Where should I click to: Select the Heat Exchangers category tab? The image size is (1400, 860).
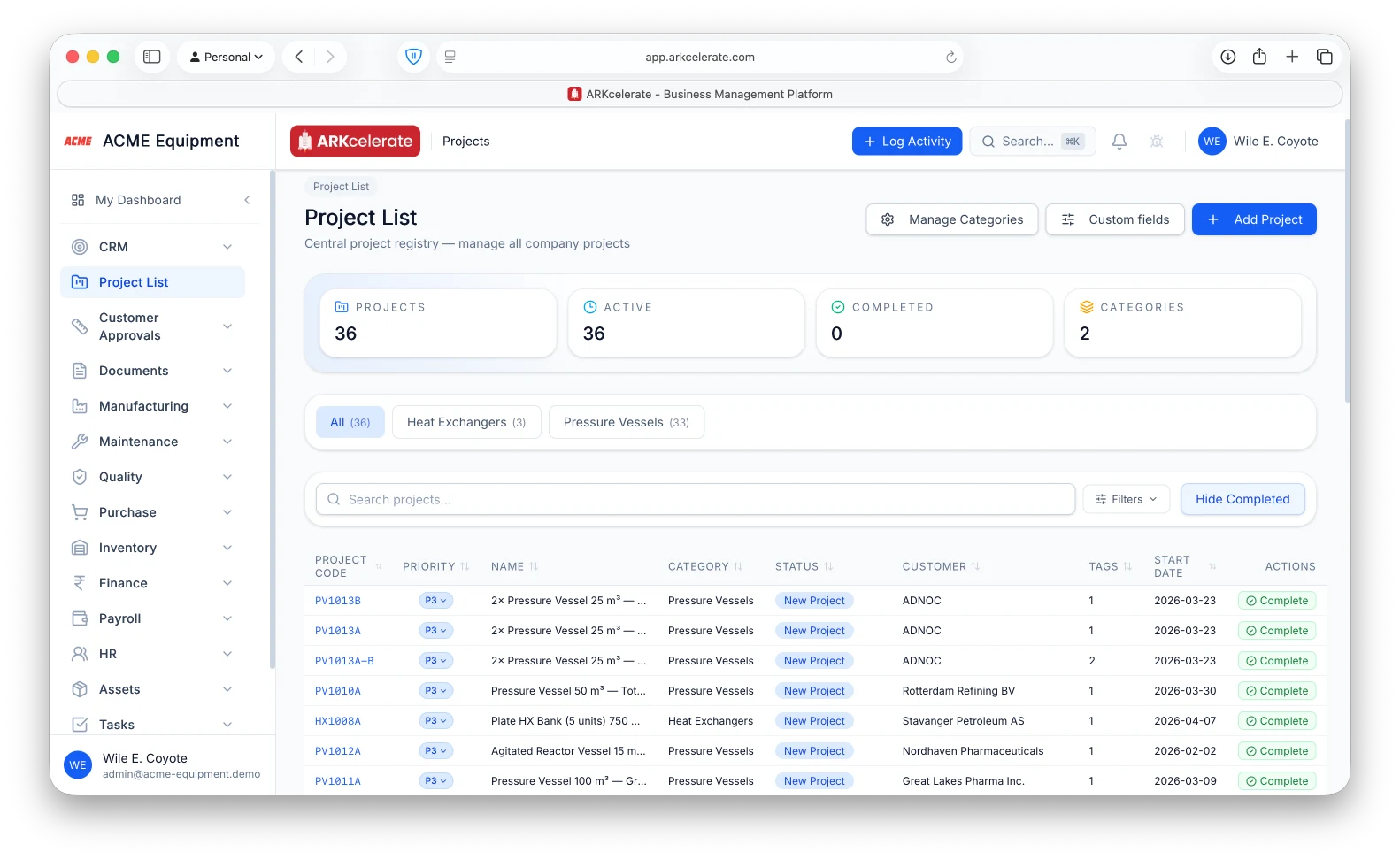click(466, 422)
